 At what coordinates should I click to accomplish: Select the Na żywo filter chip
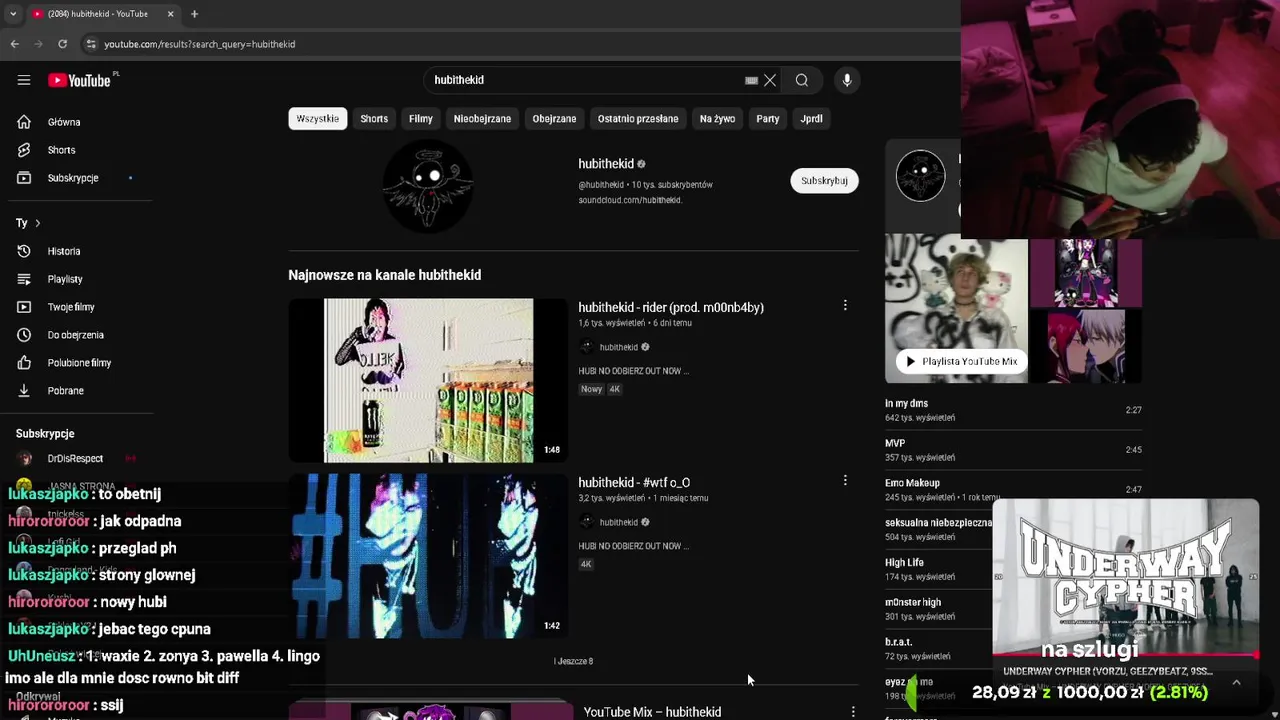[x=717, y=119]
